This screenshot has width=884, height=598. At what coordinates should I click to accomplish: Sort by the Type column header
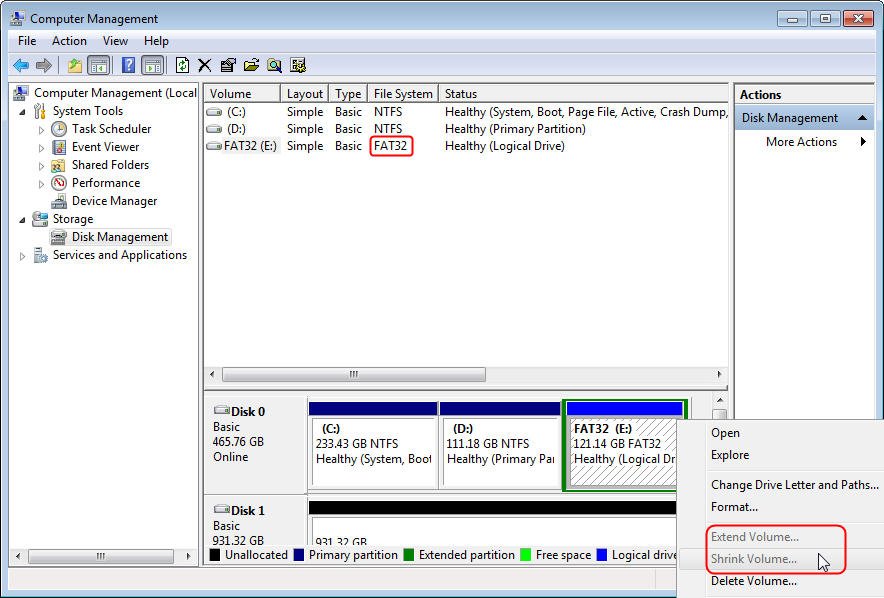[x=348, y=94]
